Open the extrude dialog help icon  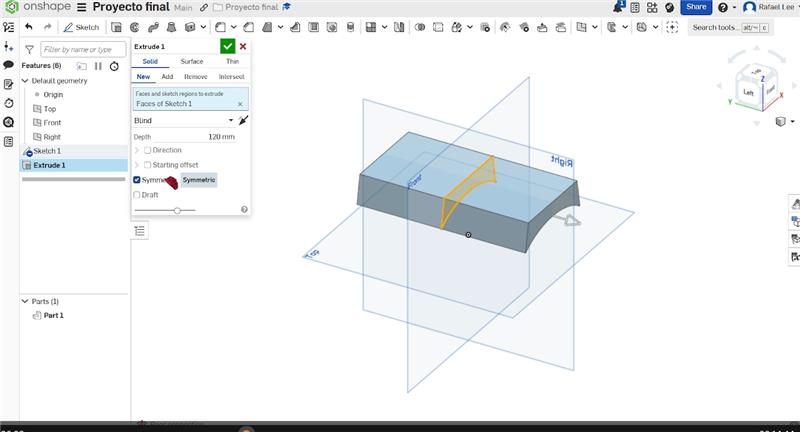(244, 210)
